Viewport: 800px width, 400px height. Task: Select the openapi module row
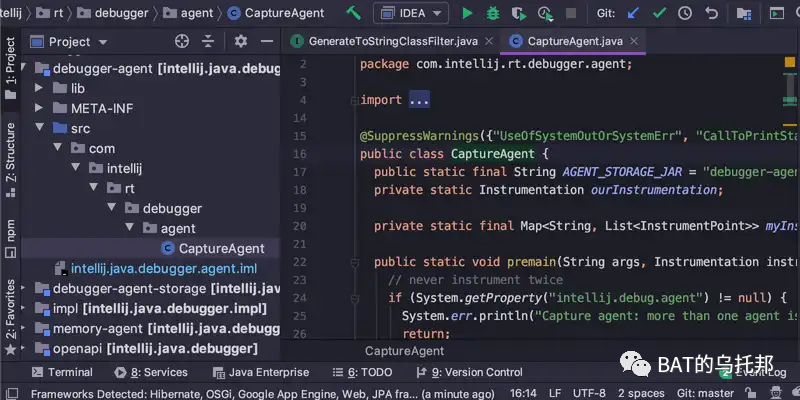pyautogui.click(x=151, y=349)
